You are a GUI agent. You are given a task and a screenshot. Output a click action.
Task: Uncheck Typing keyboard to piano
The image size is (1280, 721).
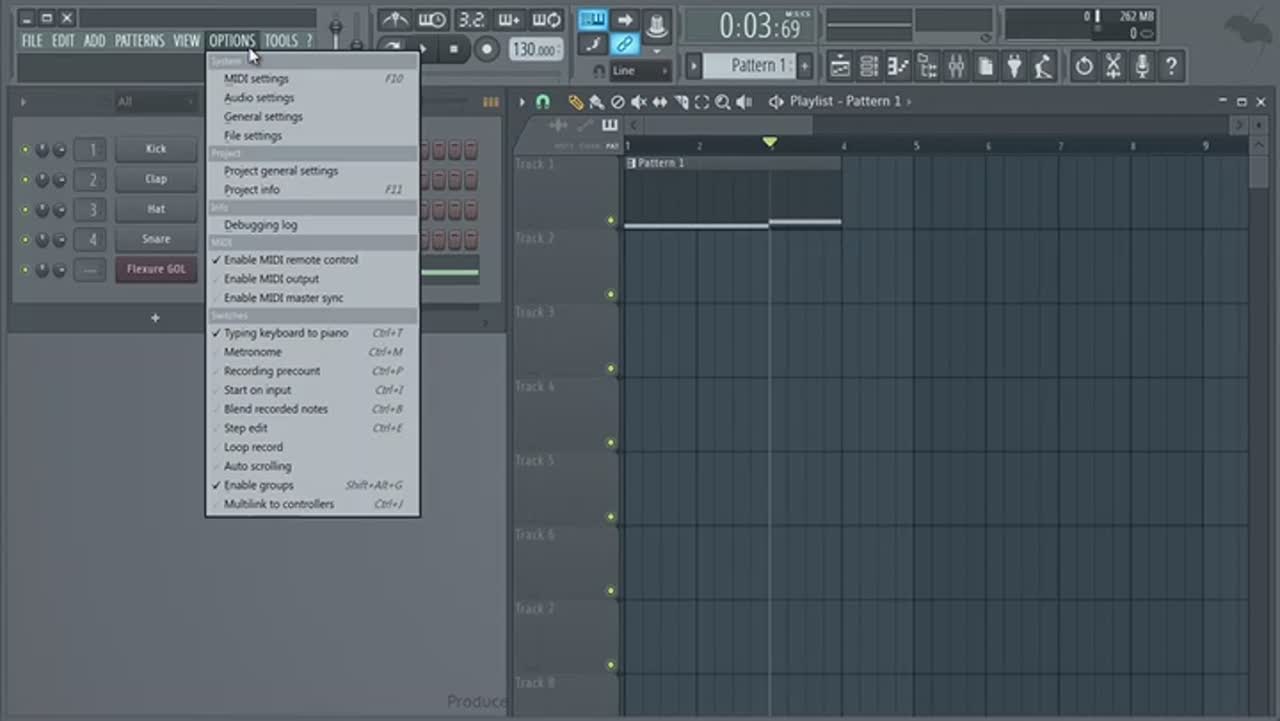click(x=285, y=333)
